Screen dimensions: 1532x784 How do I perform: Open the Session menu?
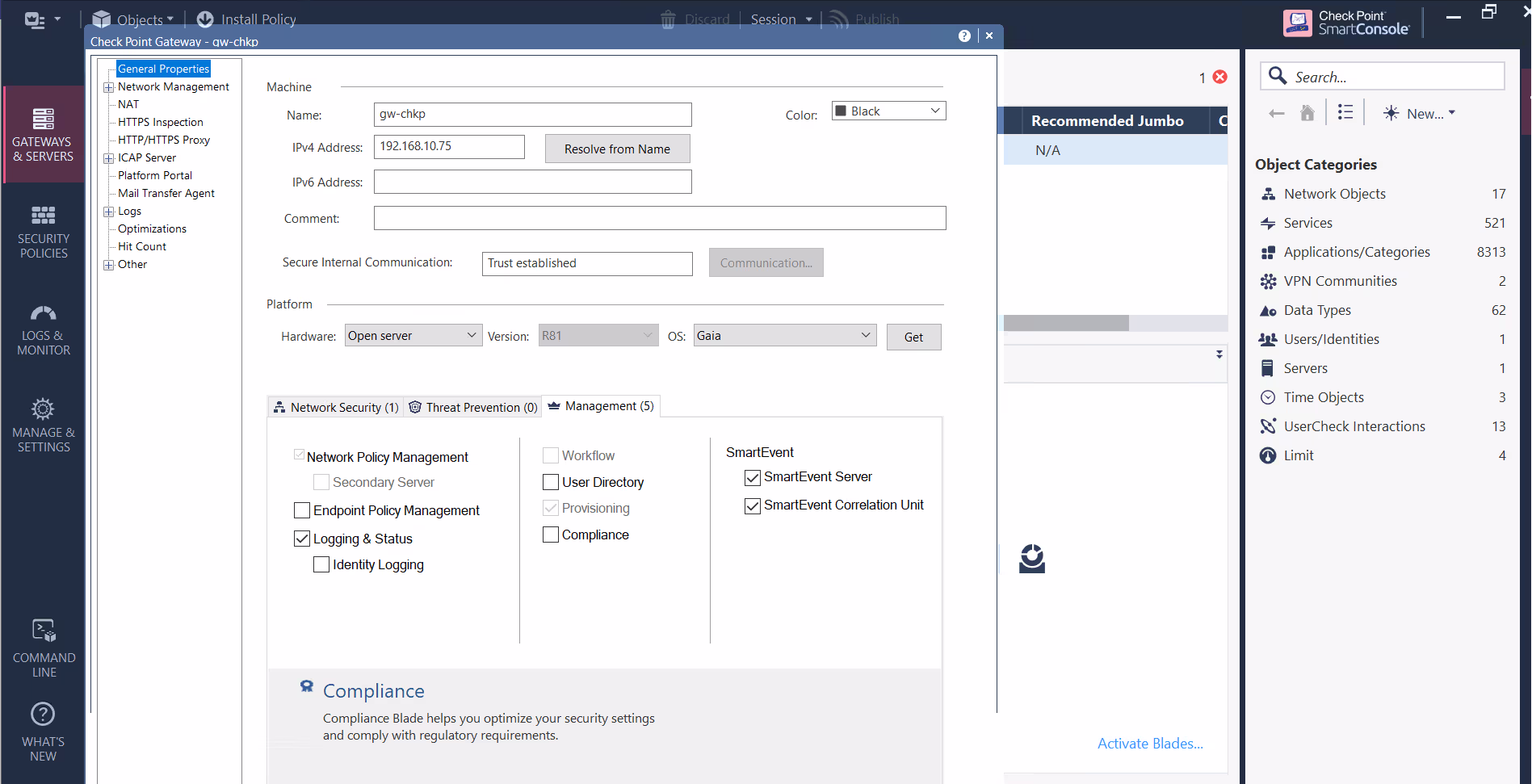(x=781, y=19)
